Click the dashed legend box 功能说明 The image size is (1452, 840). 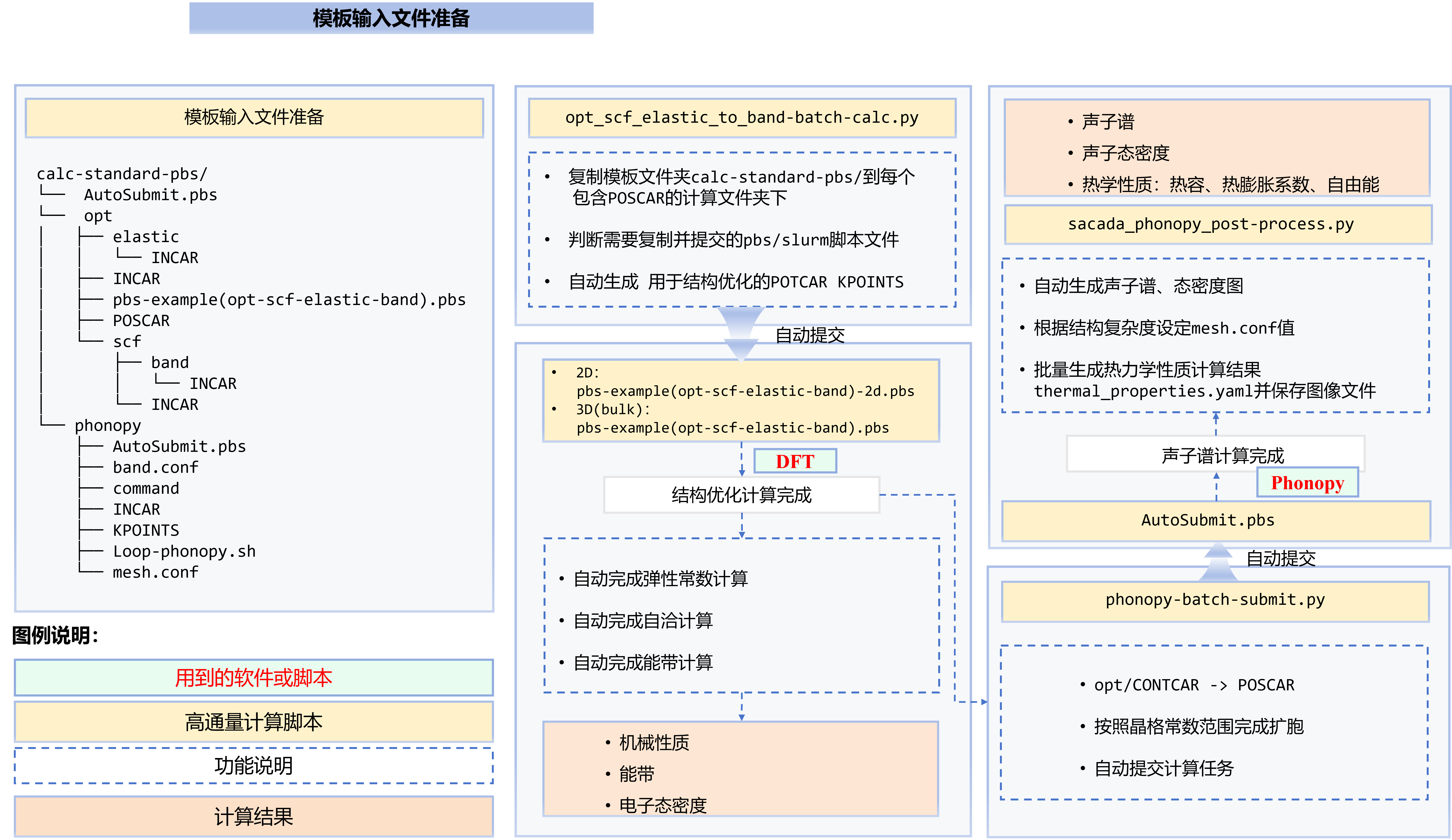click(x=254, y=766)
